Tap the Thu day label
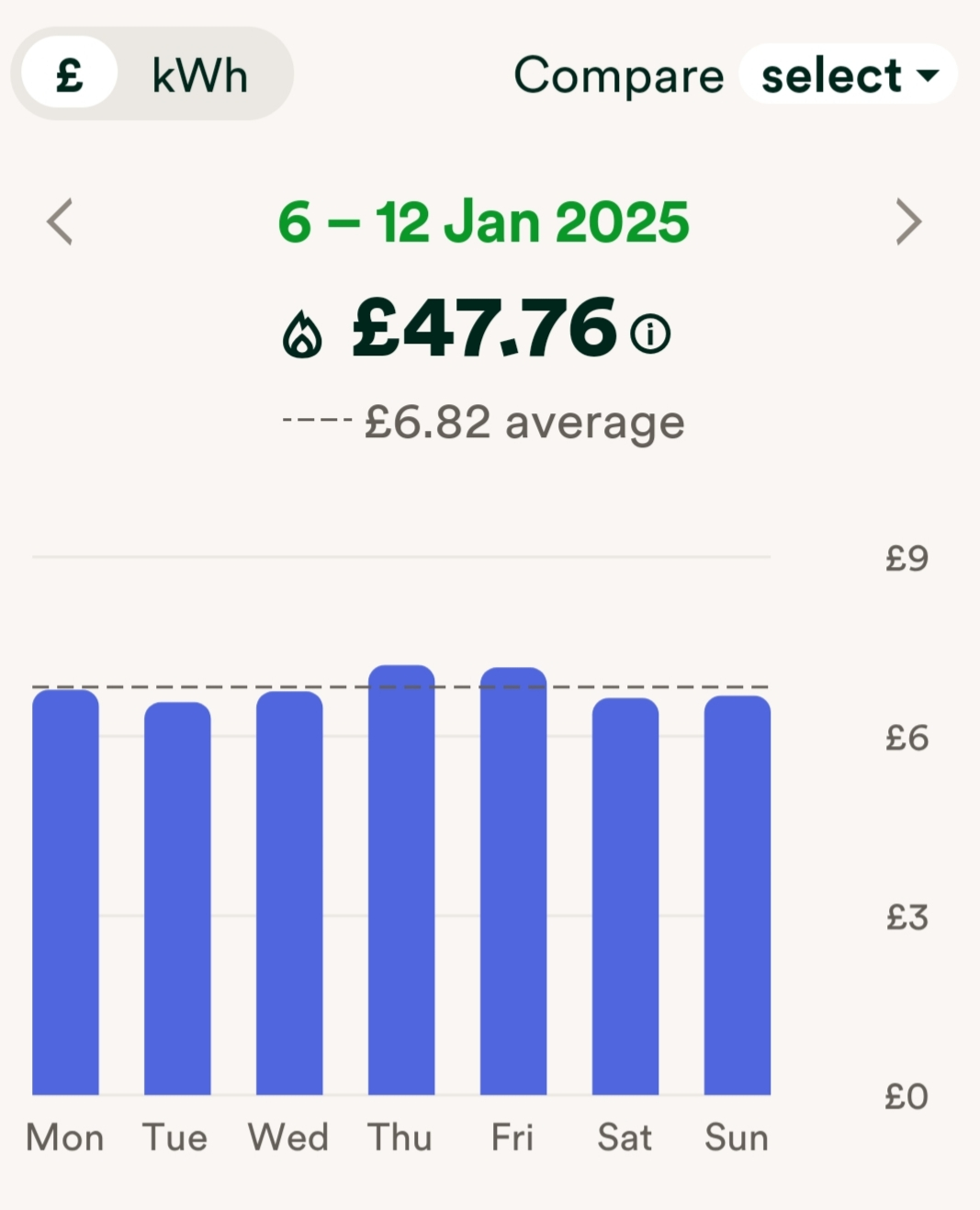 [x=400, y=1137]
